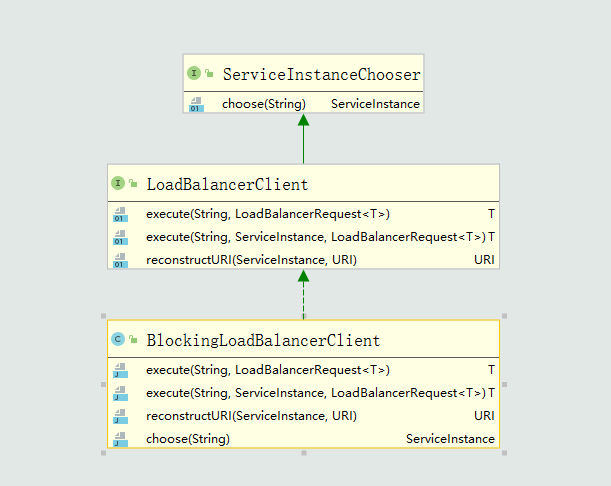Screen dimensions: 611x486
Task: Click the blue class icon of BlockingLoadBalancerClient
Action: click(118, 340)
